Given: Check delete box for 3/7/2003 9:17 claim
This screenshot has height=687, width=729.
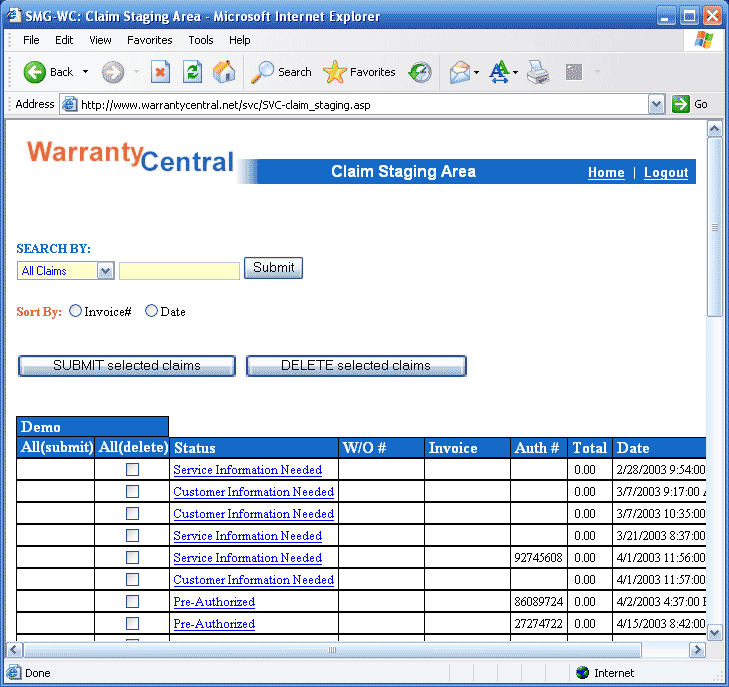Looking at the screenshot, I should [133, 491].
